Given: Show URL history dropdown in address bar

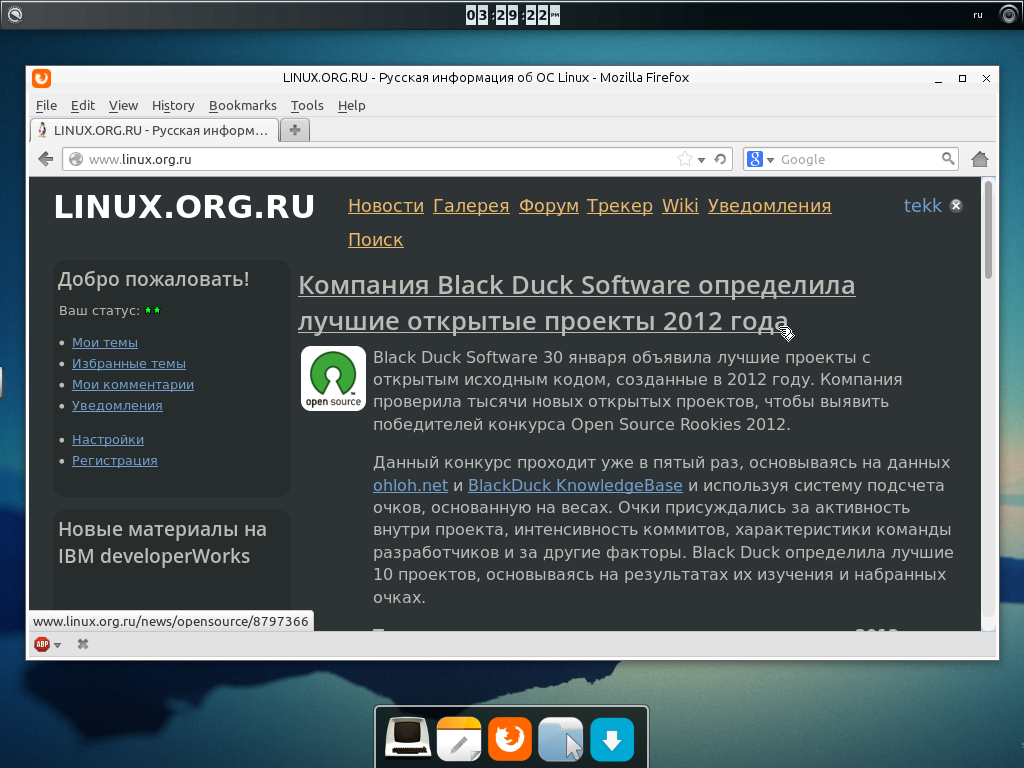Looking at the screenshot, I should point(702,160).
